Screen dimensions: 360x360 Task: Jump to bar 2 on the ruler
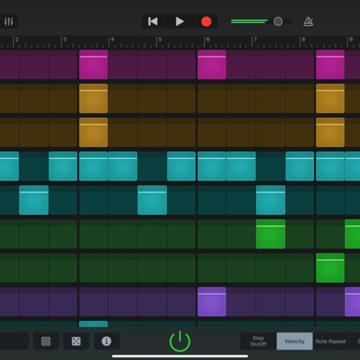[17, 39]
